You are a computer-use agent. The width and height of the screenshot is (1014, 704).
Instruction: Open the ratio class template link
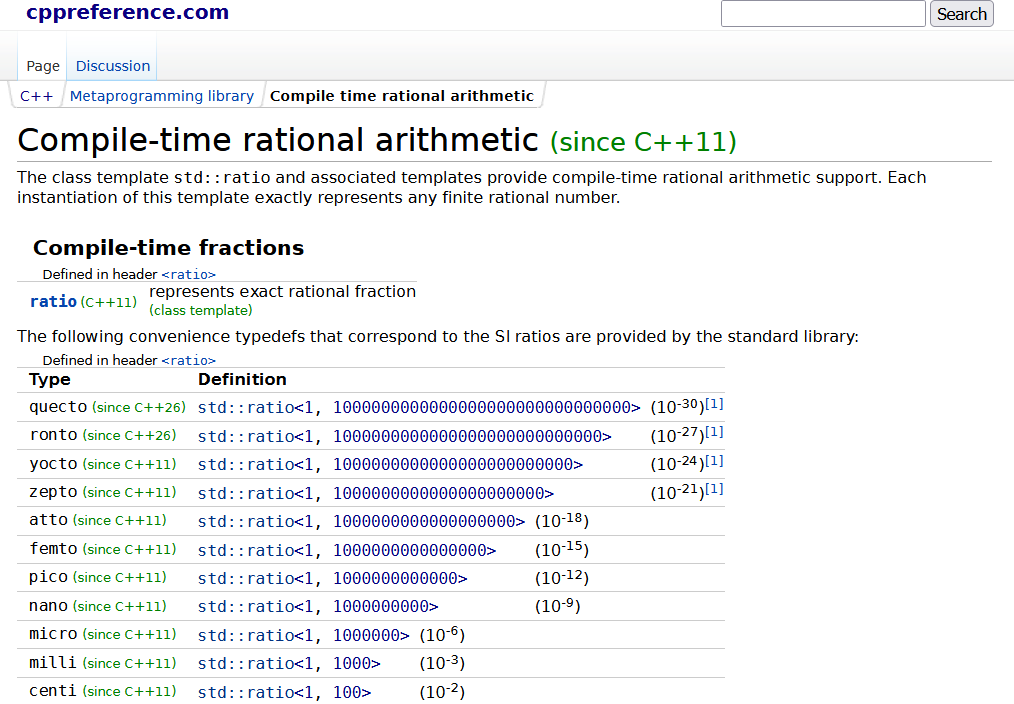coord(53,301)
